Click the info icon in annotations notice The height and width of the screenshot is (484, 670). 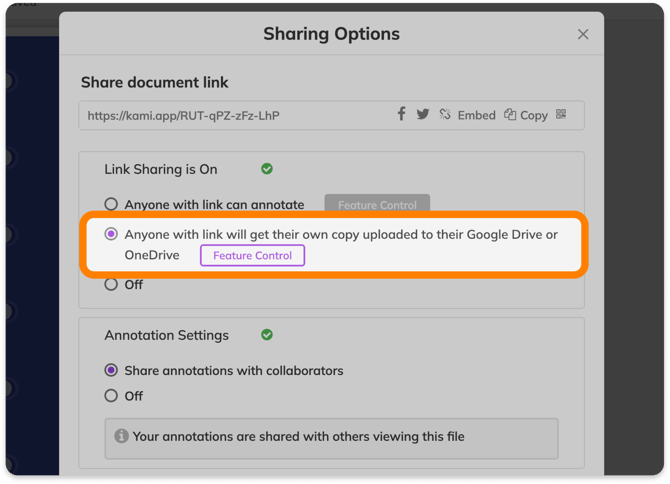pyautogui.click(x=121, y=436)
